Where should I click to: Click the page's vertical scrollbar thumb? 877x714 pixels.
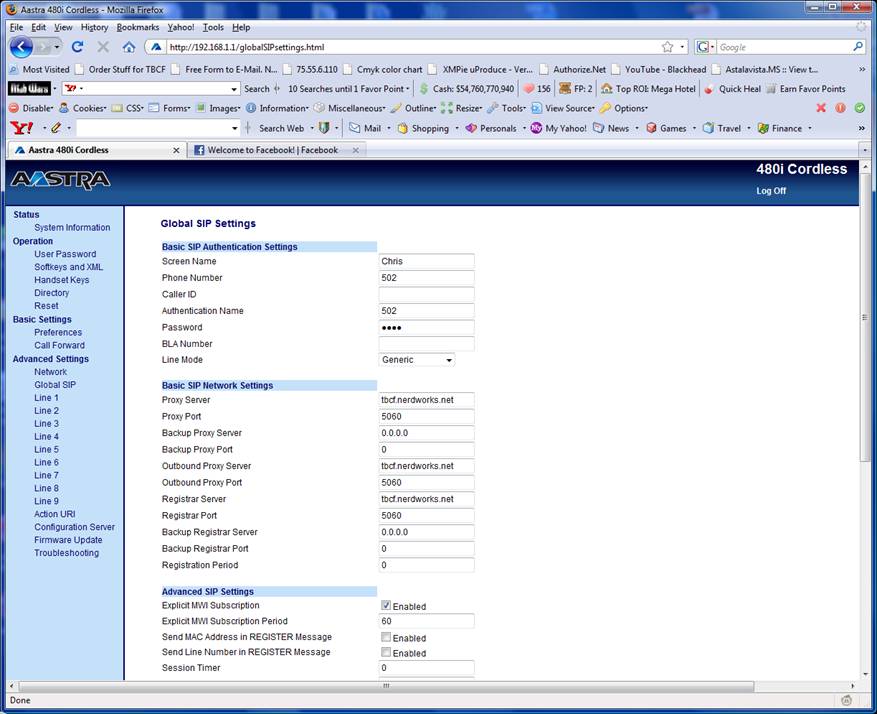865,317
